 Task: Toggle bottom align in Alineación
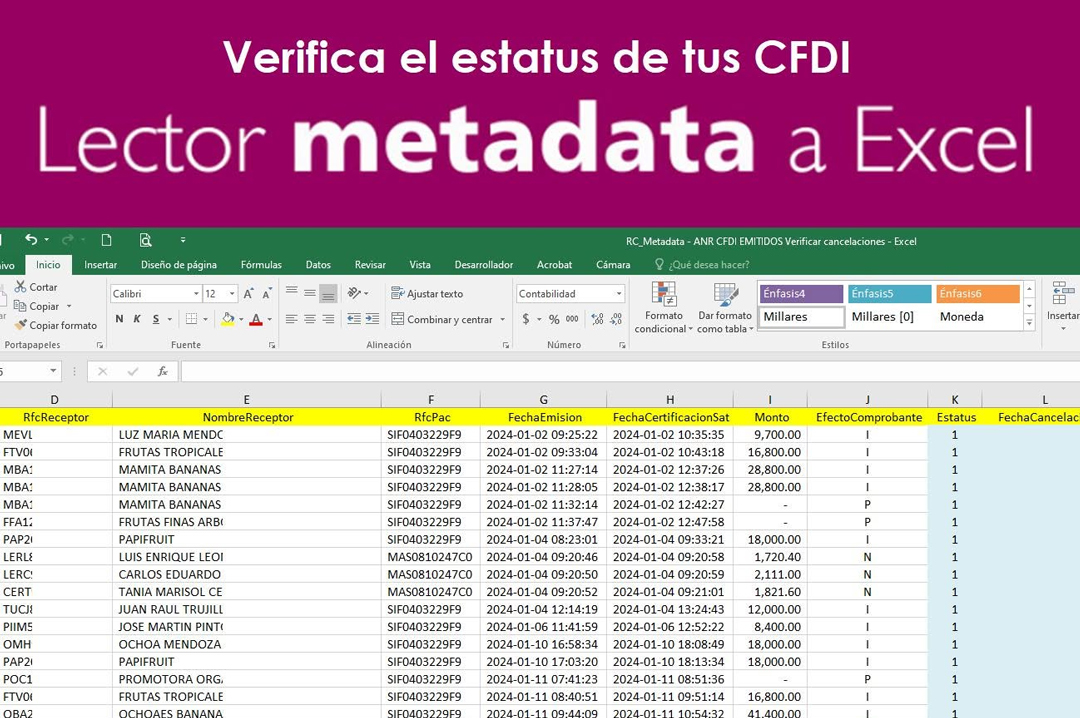pos(329,293)
